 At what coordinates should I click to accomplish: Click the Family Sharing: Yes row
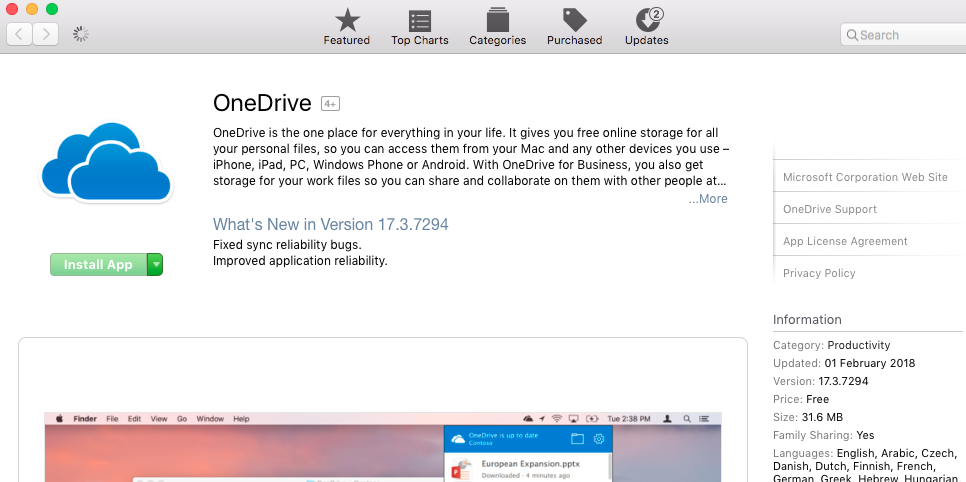(824, 435)
